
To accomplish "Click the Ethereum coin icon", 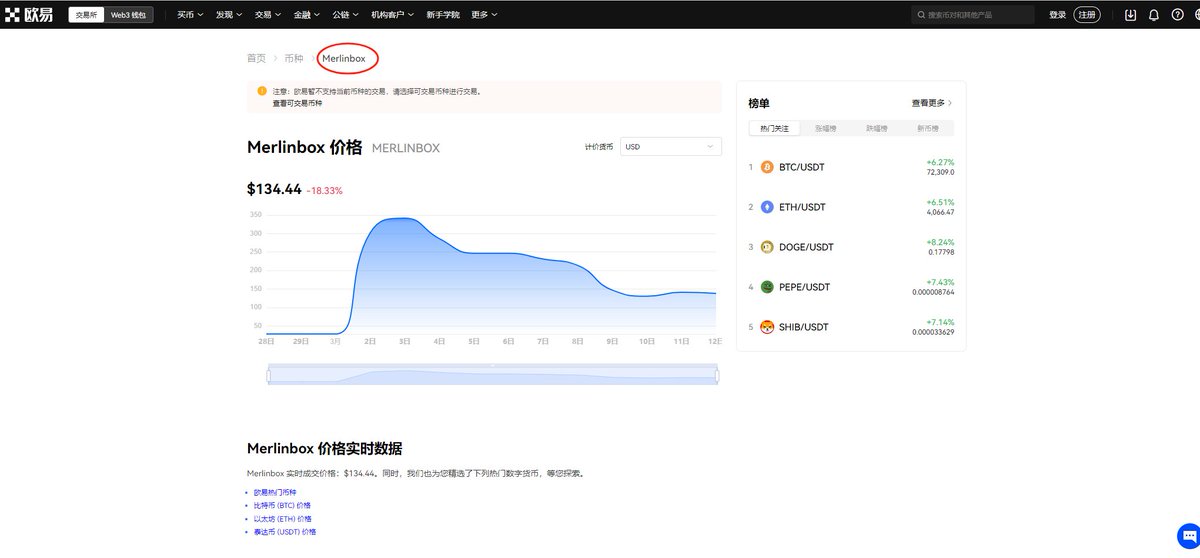I will tap(767, 207).
